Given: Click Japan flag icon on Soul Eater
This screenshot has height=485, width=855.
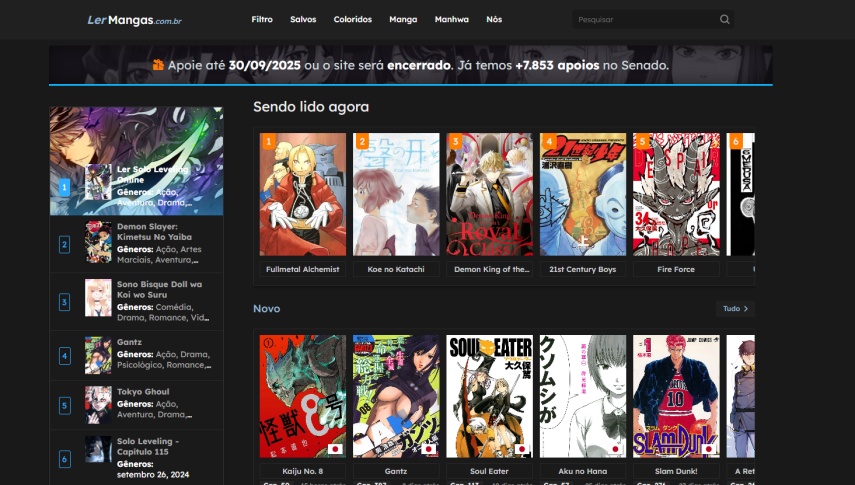Looking at the screenshot, I should tap(522, 450).
